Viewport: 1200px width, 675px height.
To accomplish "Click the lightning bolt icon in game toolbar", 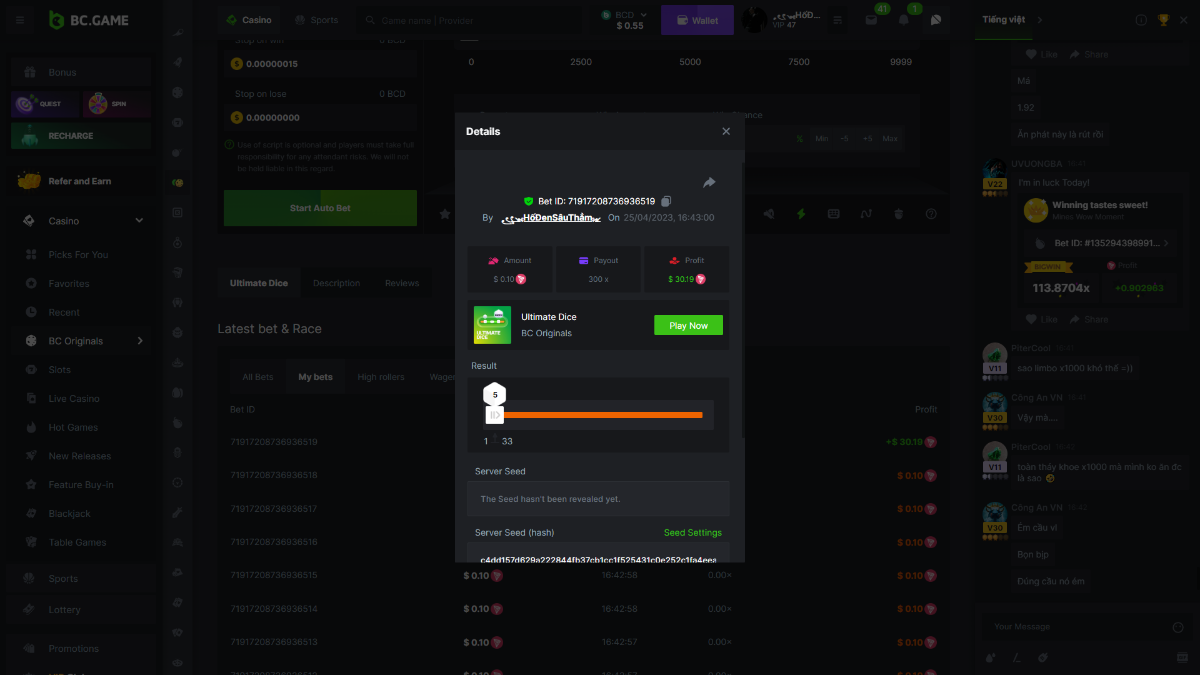I will 800,214.
